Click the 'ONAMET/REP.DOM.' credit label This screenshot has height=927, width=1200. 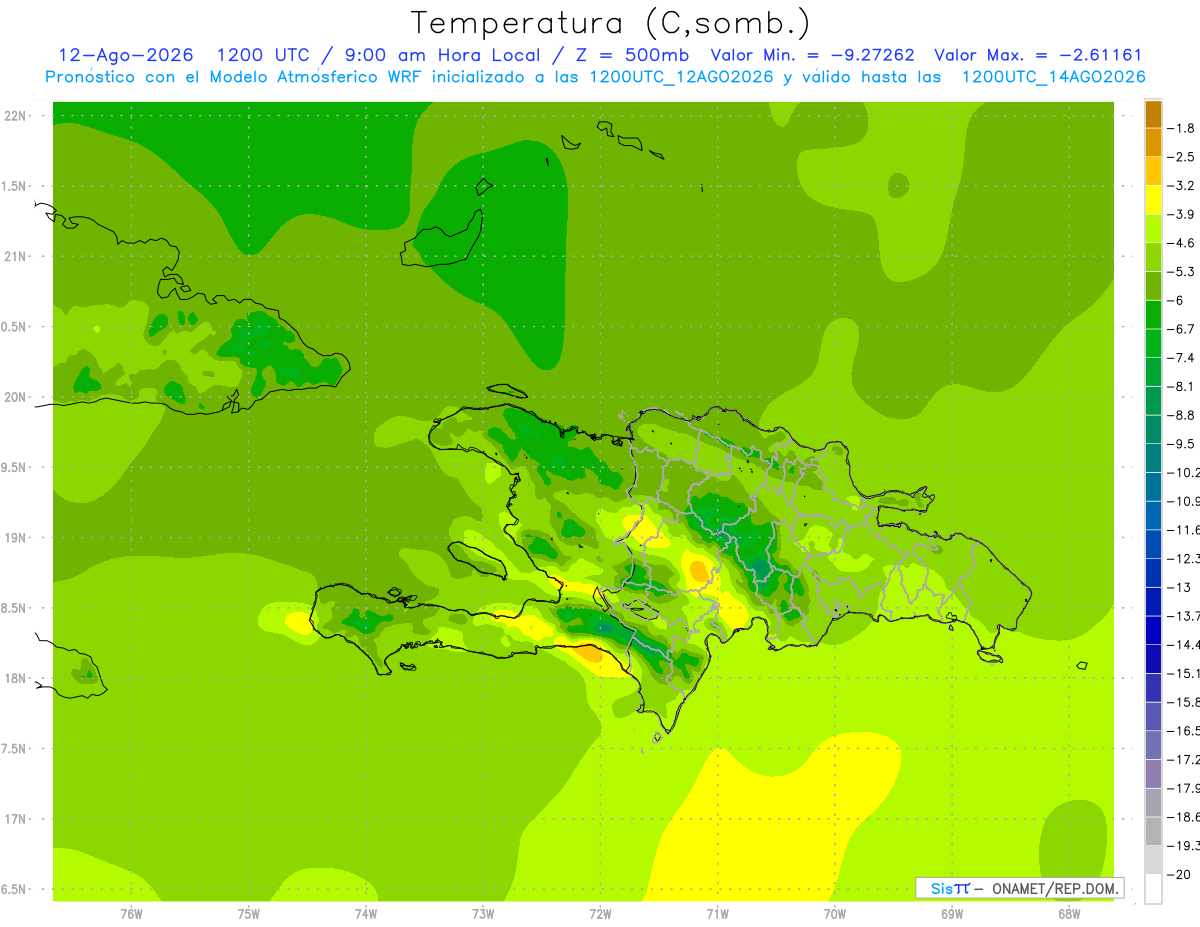(x=1055, y=888)
